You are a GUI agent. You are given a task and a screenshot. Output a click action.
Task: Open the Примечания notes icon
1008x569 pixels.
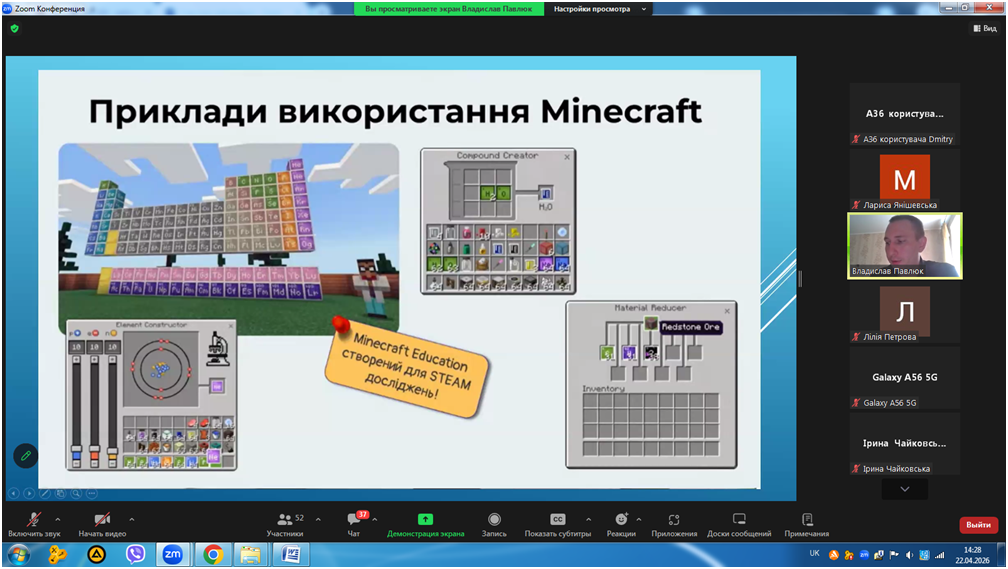807,520
